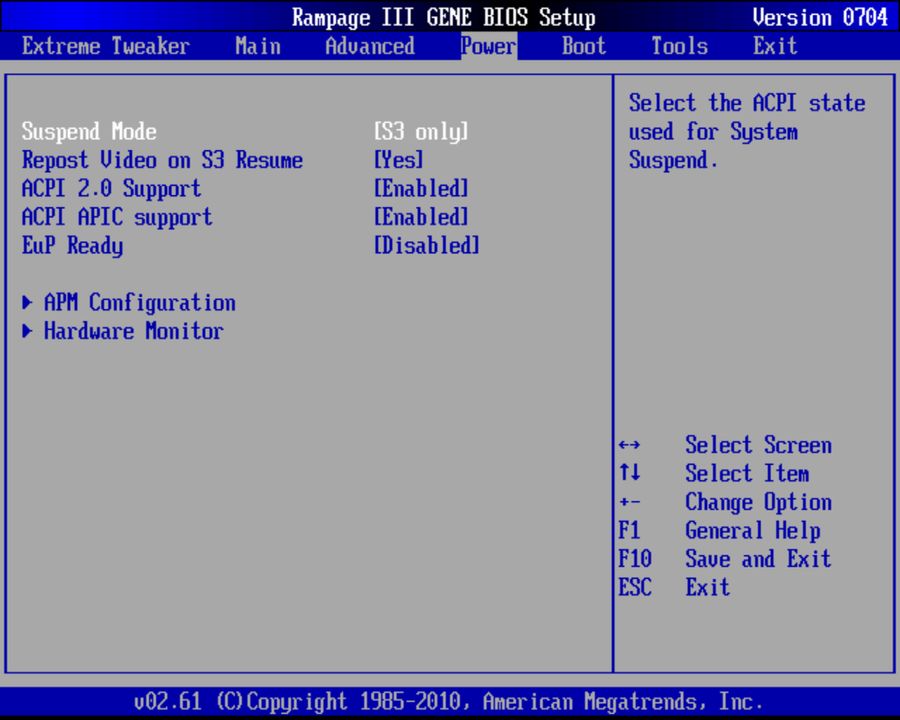
Task: Click the Select Item help text
Action: (x=747, y=473)
